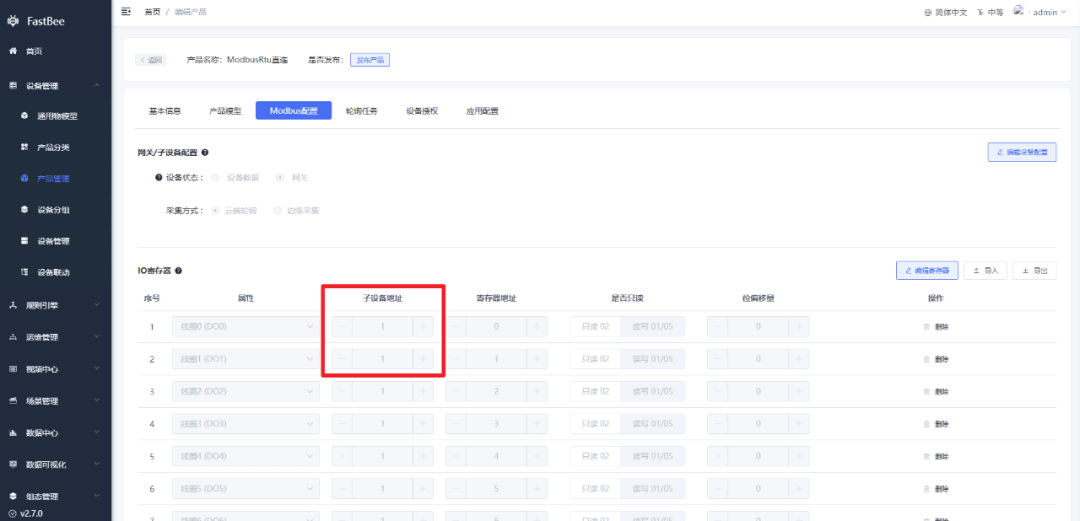The image size is (1080, 521).
Task: Click the 编辑设备配置 button
Action: click(1022, 152)
